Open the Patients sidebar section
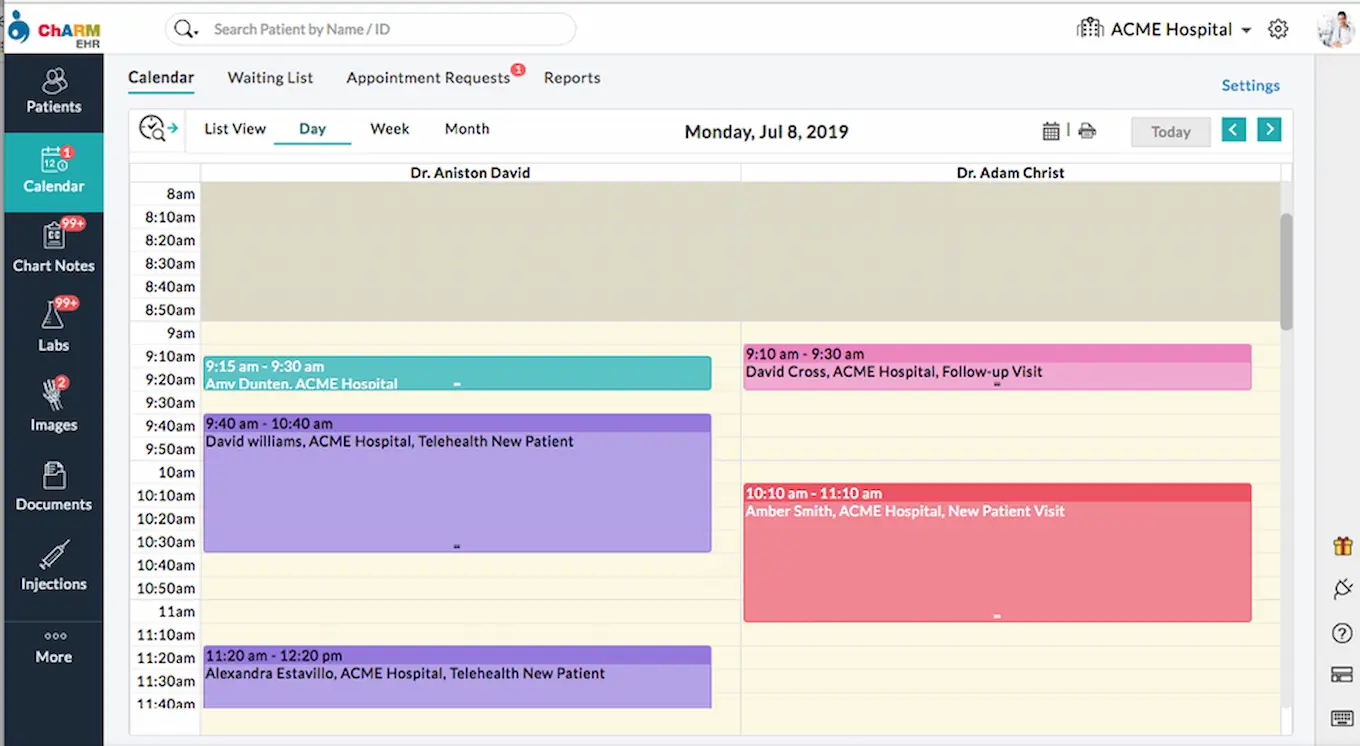This screenshot has height=746, width=1360. pos(54,92)
